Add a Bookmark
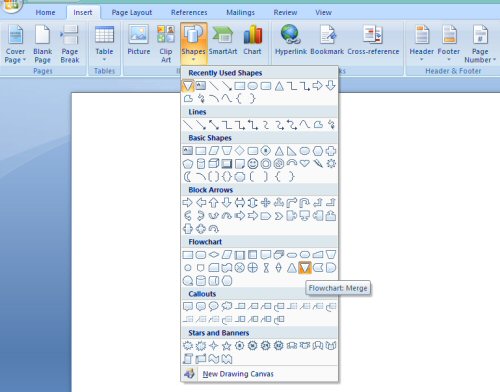The width and height of the screenshot is (500, 392). 327,40
